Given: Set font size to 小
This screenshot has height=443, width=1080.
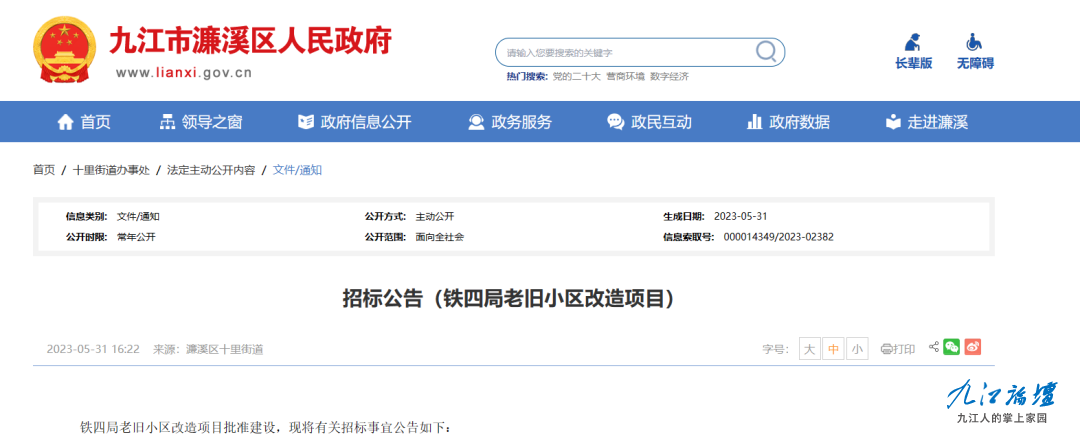Looking at the screenshot, I should pos(857,349).
